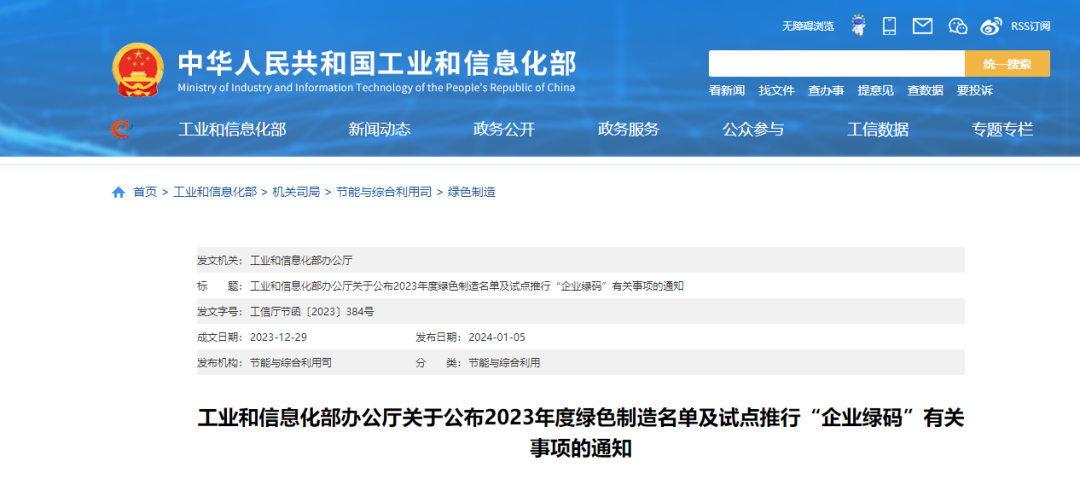Click the bold article headline
The width and height of the screenshot is (1080, 496).
(581, 434)
